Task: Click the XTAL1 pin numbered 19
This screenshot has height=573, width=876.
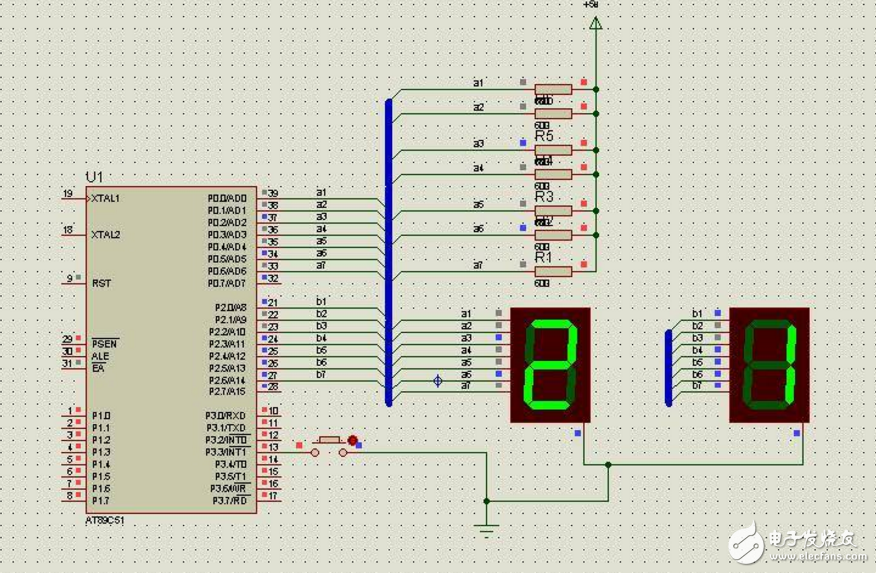Action: coord(75,198)
